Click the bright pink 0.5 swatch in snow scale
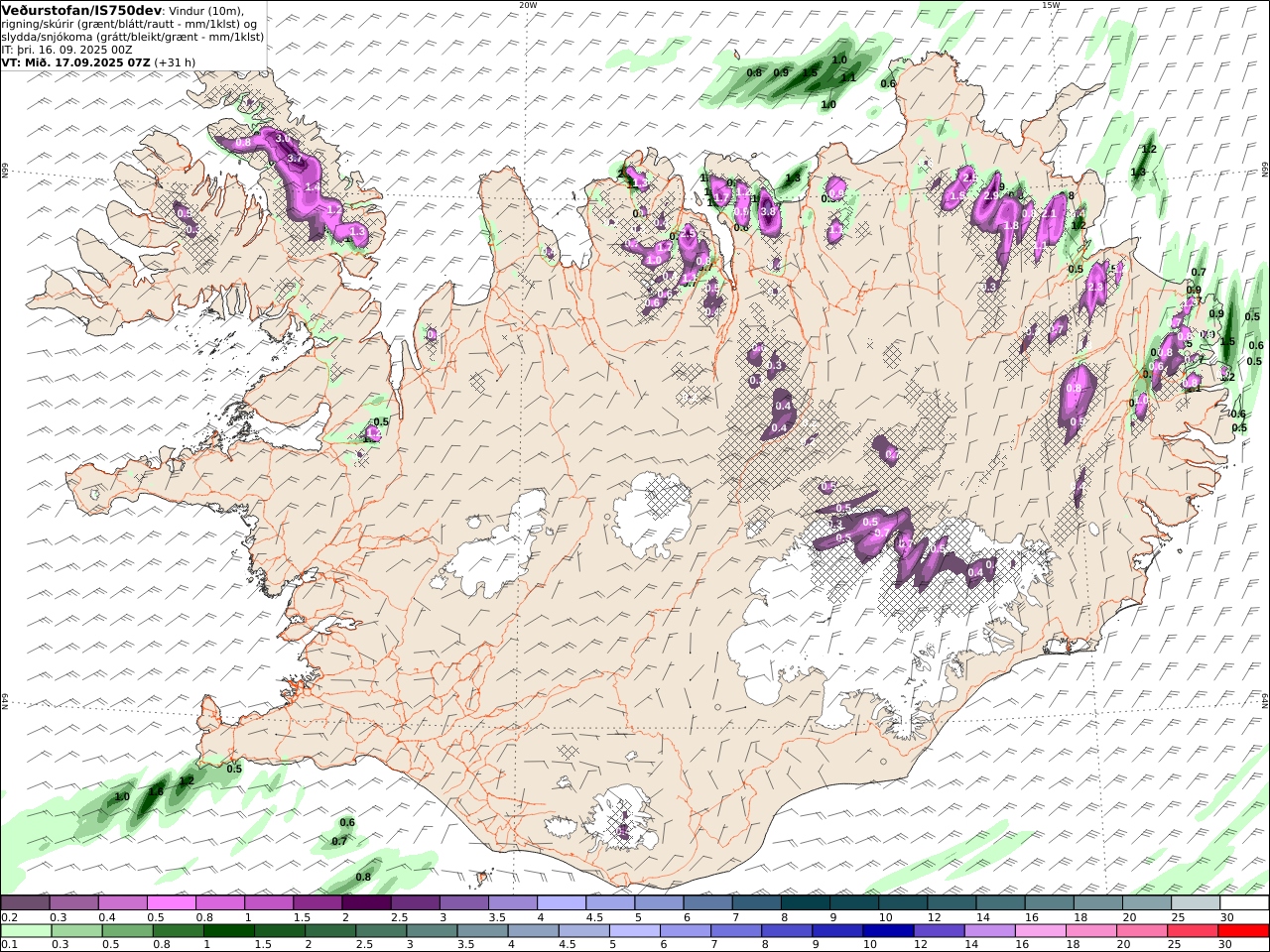The width and height of the screenshot is (1270, 952). [x=171, y=903]
